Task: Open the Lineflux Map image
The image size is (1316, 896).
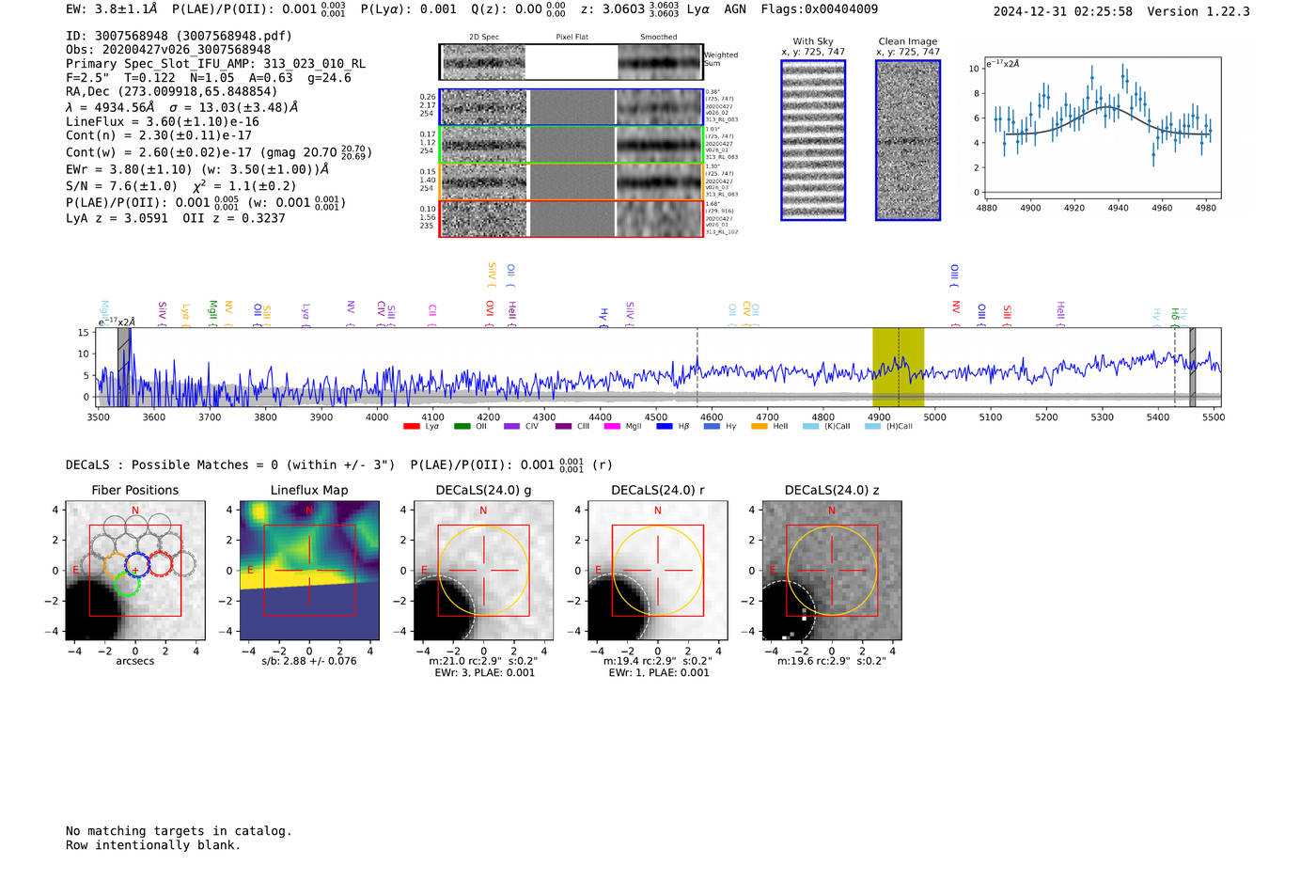Action: coord(309,571)
